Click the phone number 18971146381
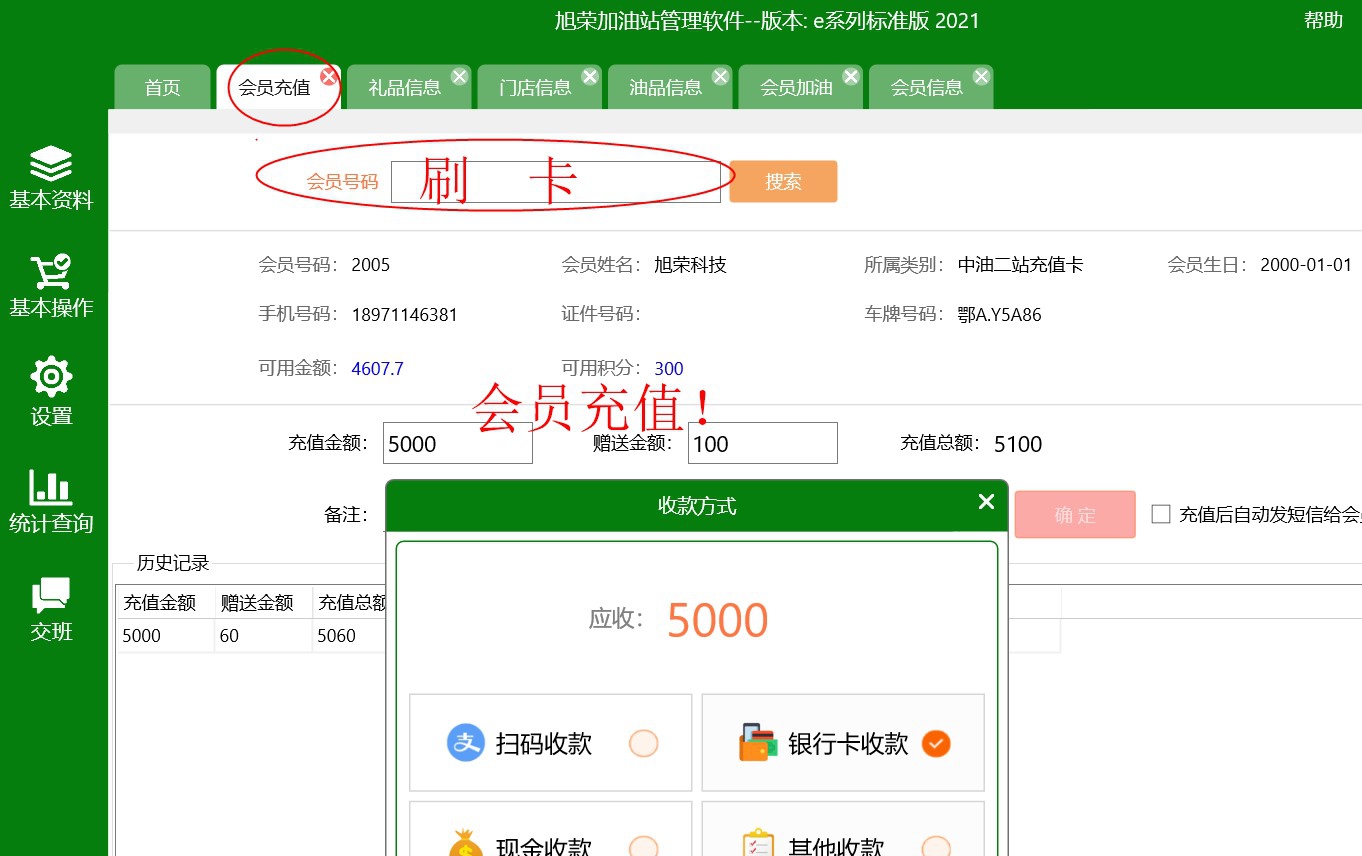 click(x=405, y=315)
